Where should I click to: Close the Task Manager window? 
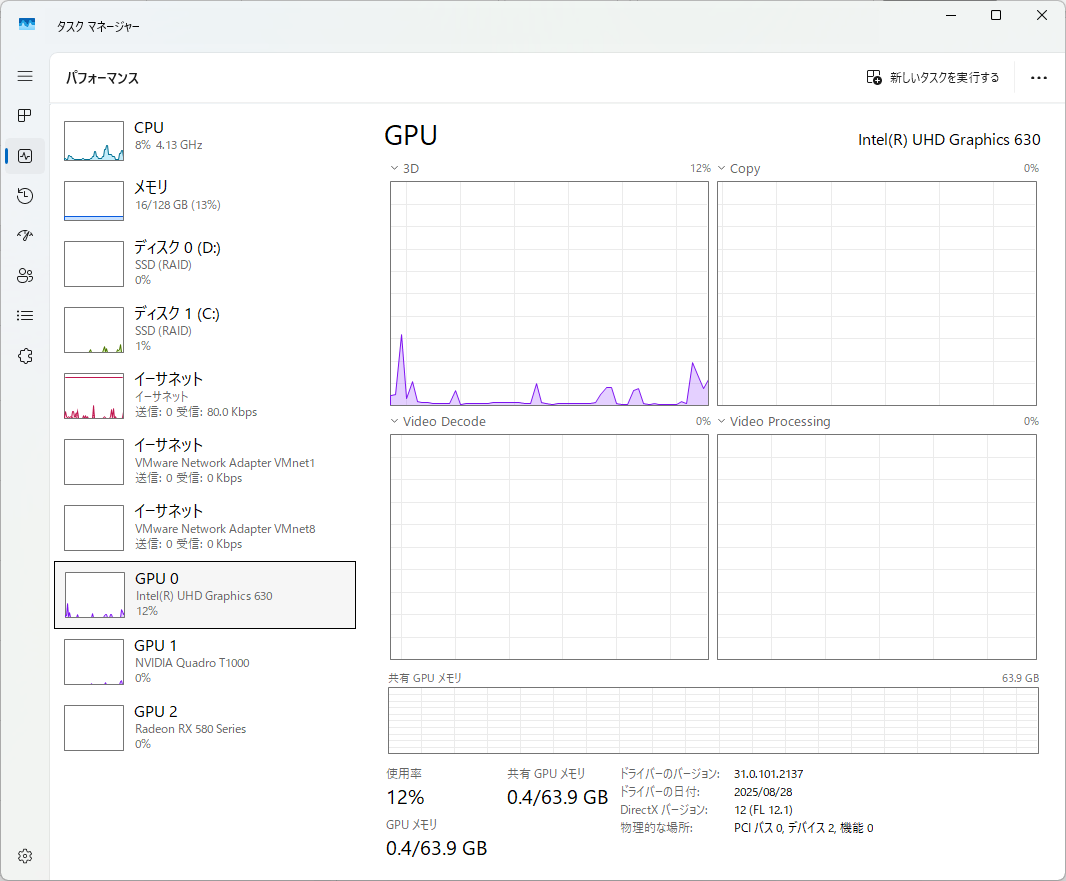click(1042, 15)
